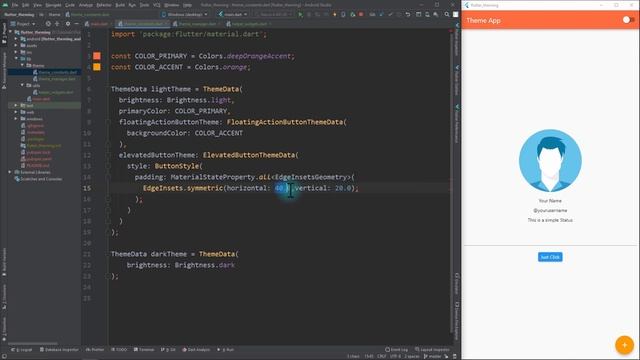The height and width of the screenshot is (360, 640).
Task: Open project options gear in the Project panel
Action: pyautogui.click(x=68, y=24)
